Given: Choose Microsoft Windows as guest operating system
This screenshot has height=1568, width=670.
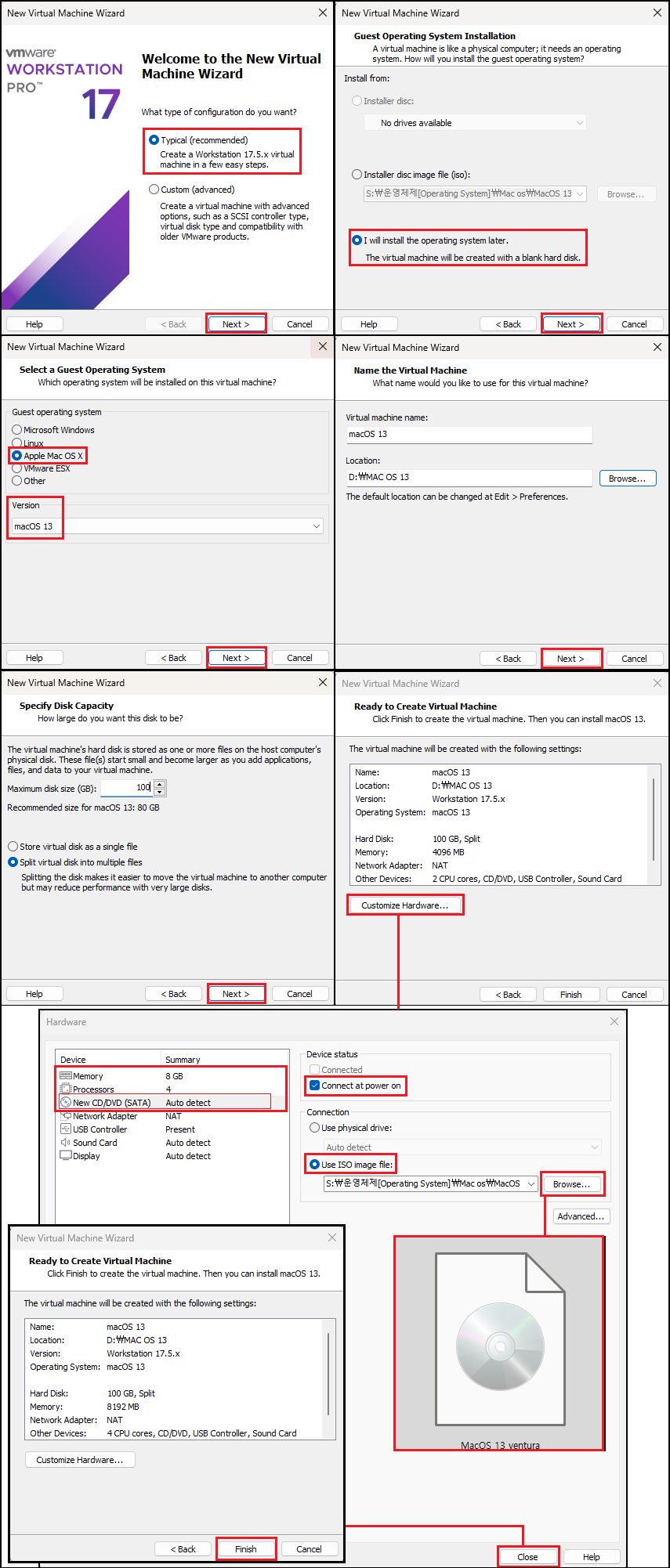Looking at the screenshot, I should coord(17,430).
